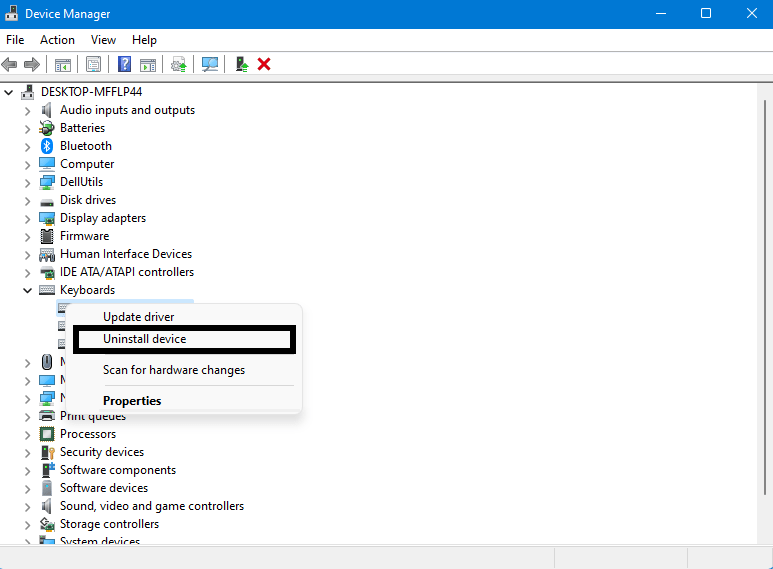Collapse the DESKTOP-MFFLP44 root node

9,92
